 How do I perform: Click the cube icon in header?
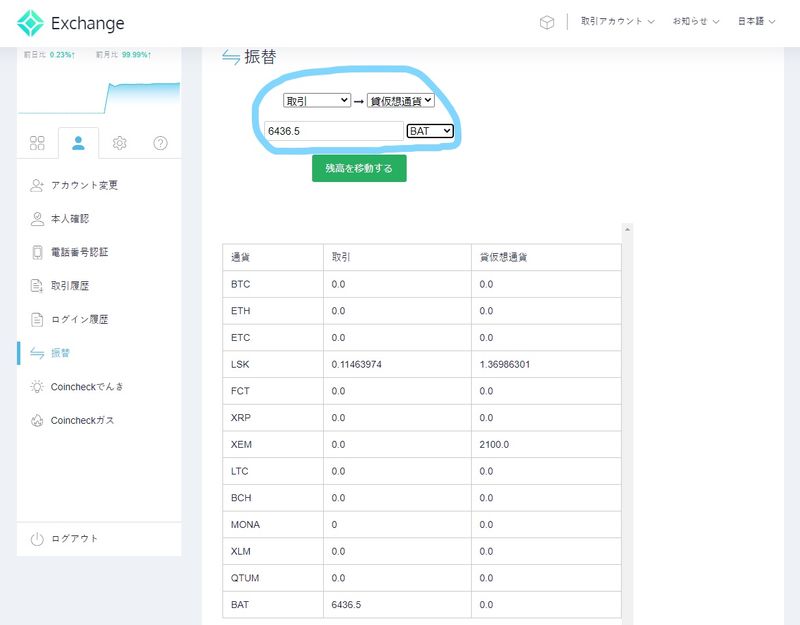click(x=546, y=22)
